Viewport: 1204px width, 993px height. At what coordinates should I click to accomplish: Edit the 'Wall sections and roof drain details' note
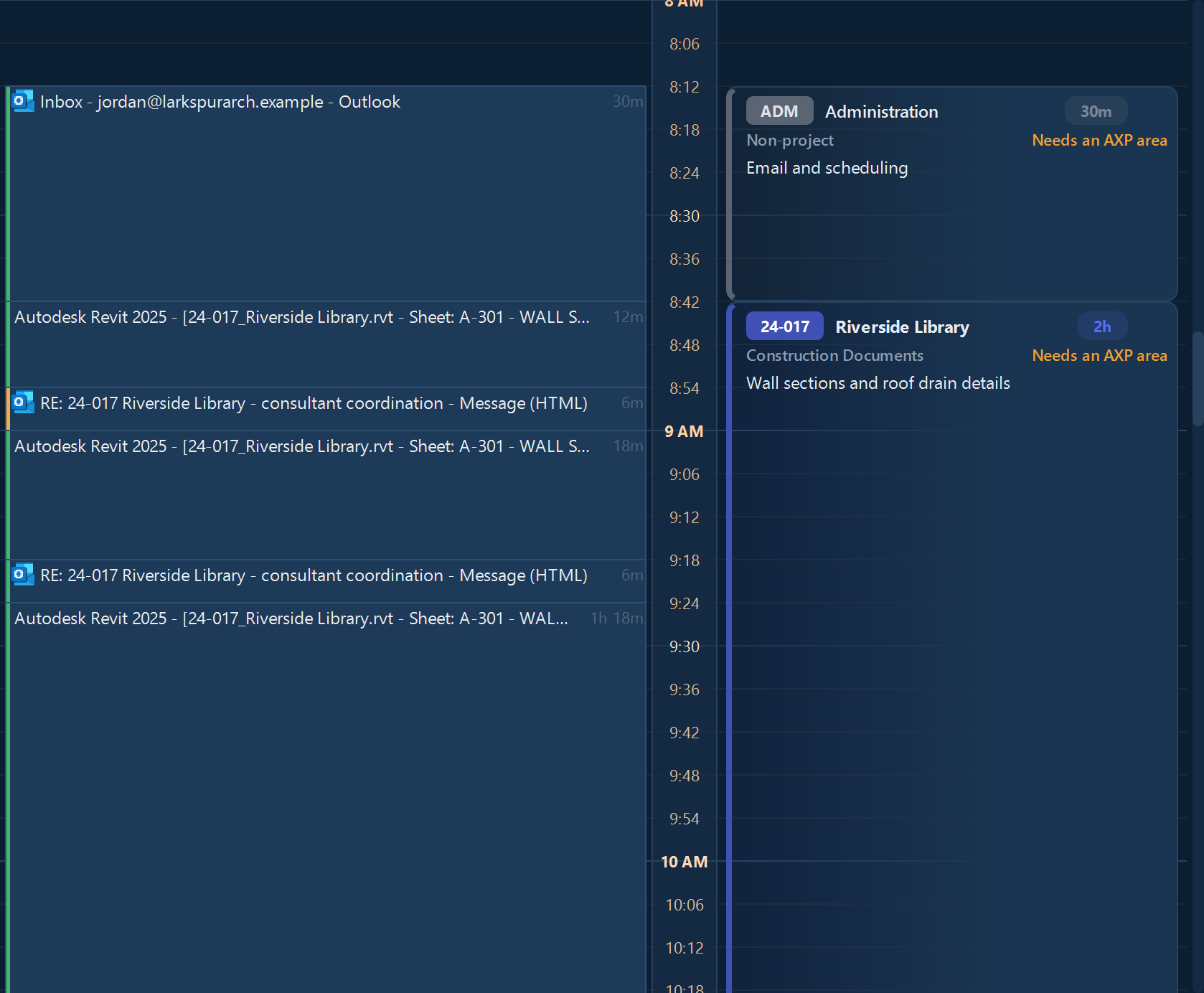(878, 383)
